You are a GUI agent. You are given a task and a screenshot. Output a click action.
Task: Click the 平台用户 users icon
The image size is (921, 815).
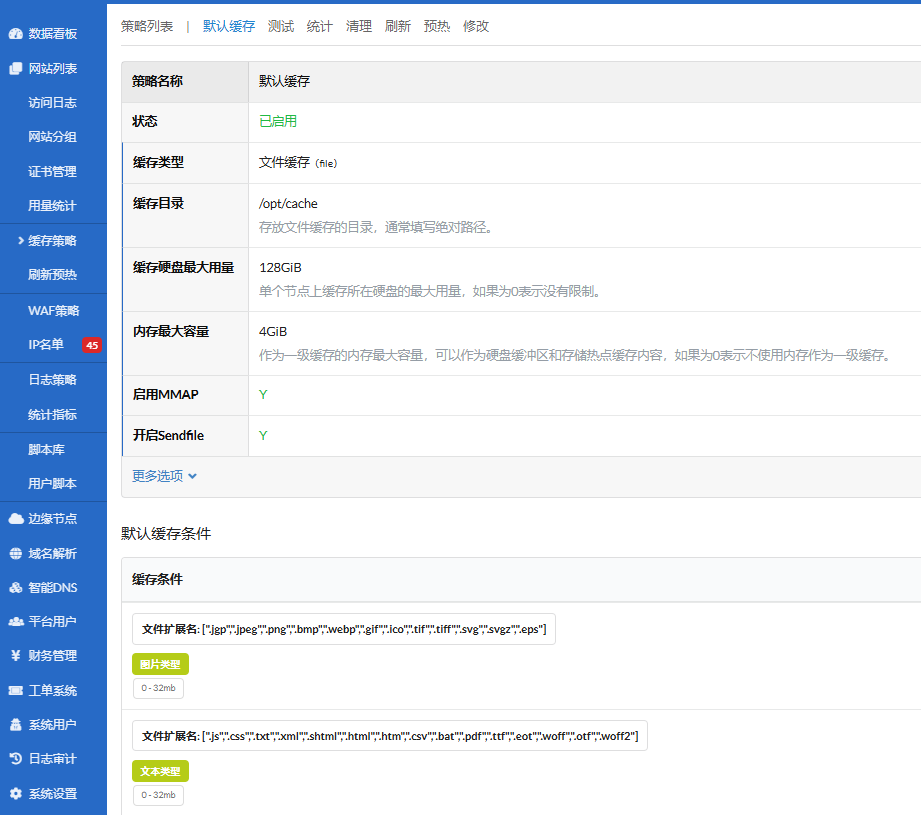[x=15, y=622]
